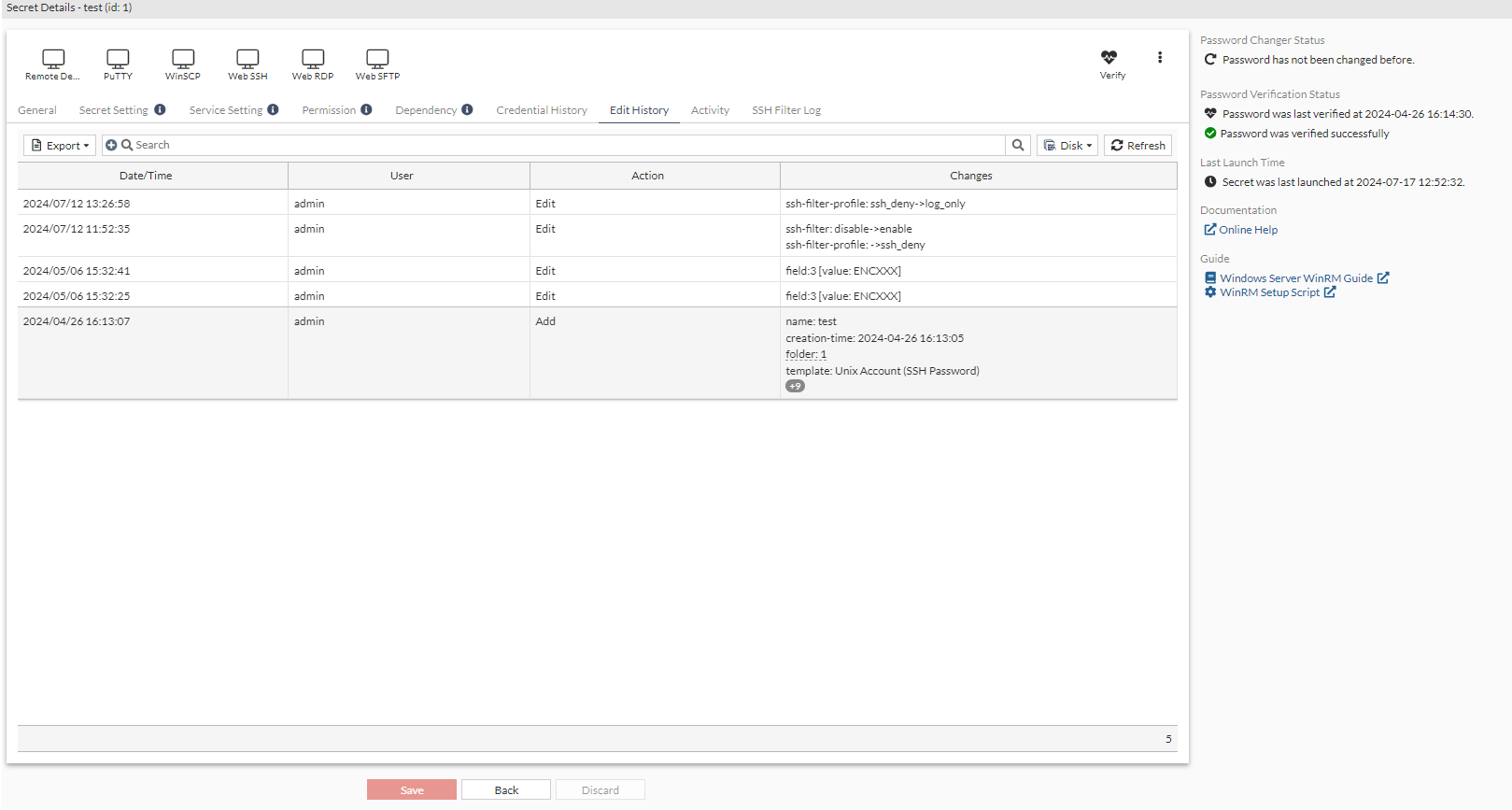Click the Refresh button

pos(1138,145)
